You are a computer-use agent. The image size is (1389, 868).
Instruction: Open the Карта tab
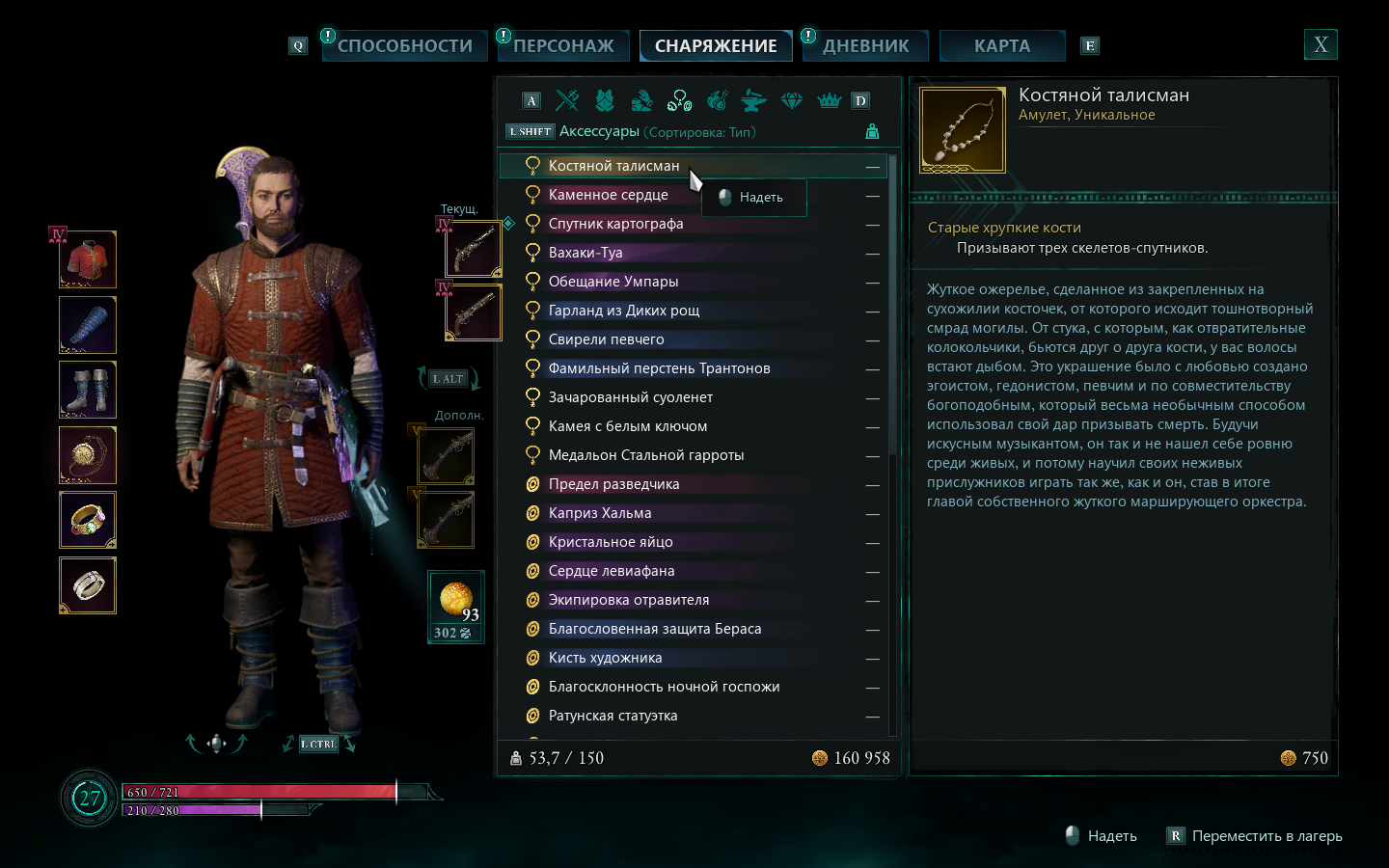click(x=1002, y=45)
